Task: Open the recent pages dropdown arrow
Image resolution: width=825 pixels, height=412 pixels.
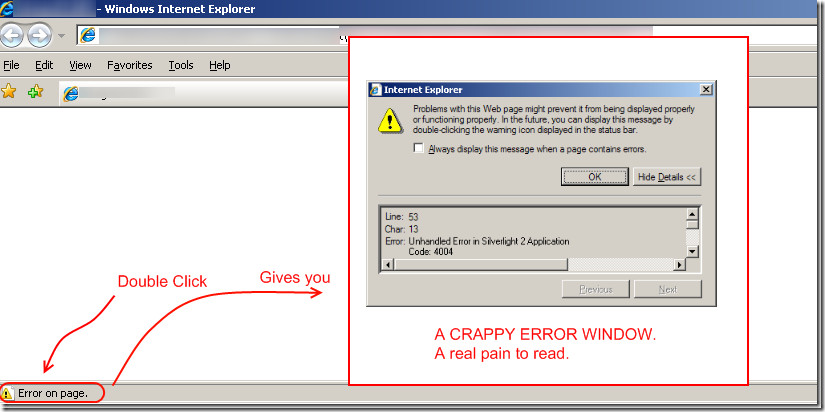Action: pos(62,36)
